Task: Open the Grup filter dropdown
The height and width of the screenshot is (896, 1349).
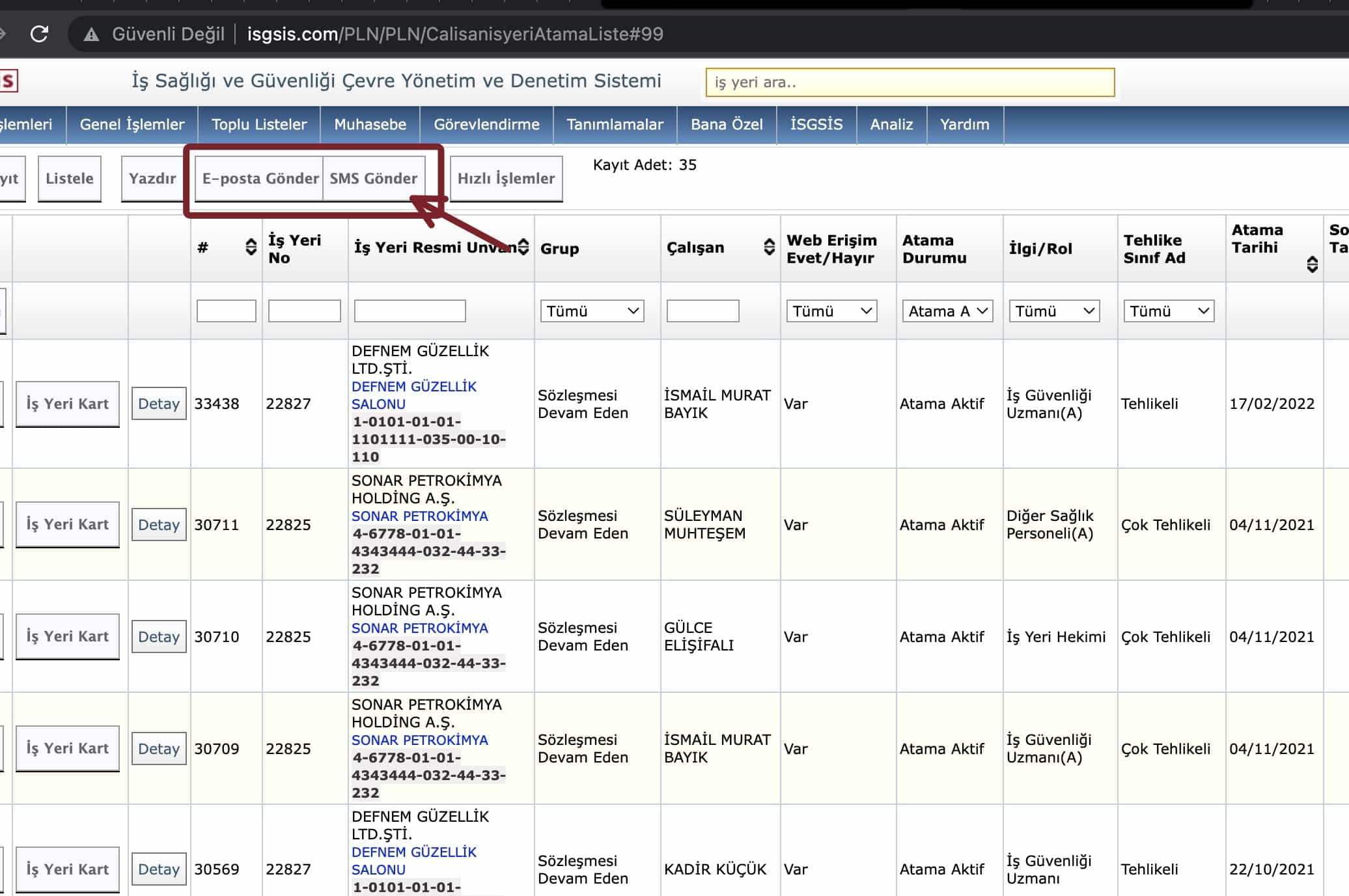Action: pyautogui.click(x=592, y=311)
